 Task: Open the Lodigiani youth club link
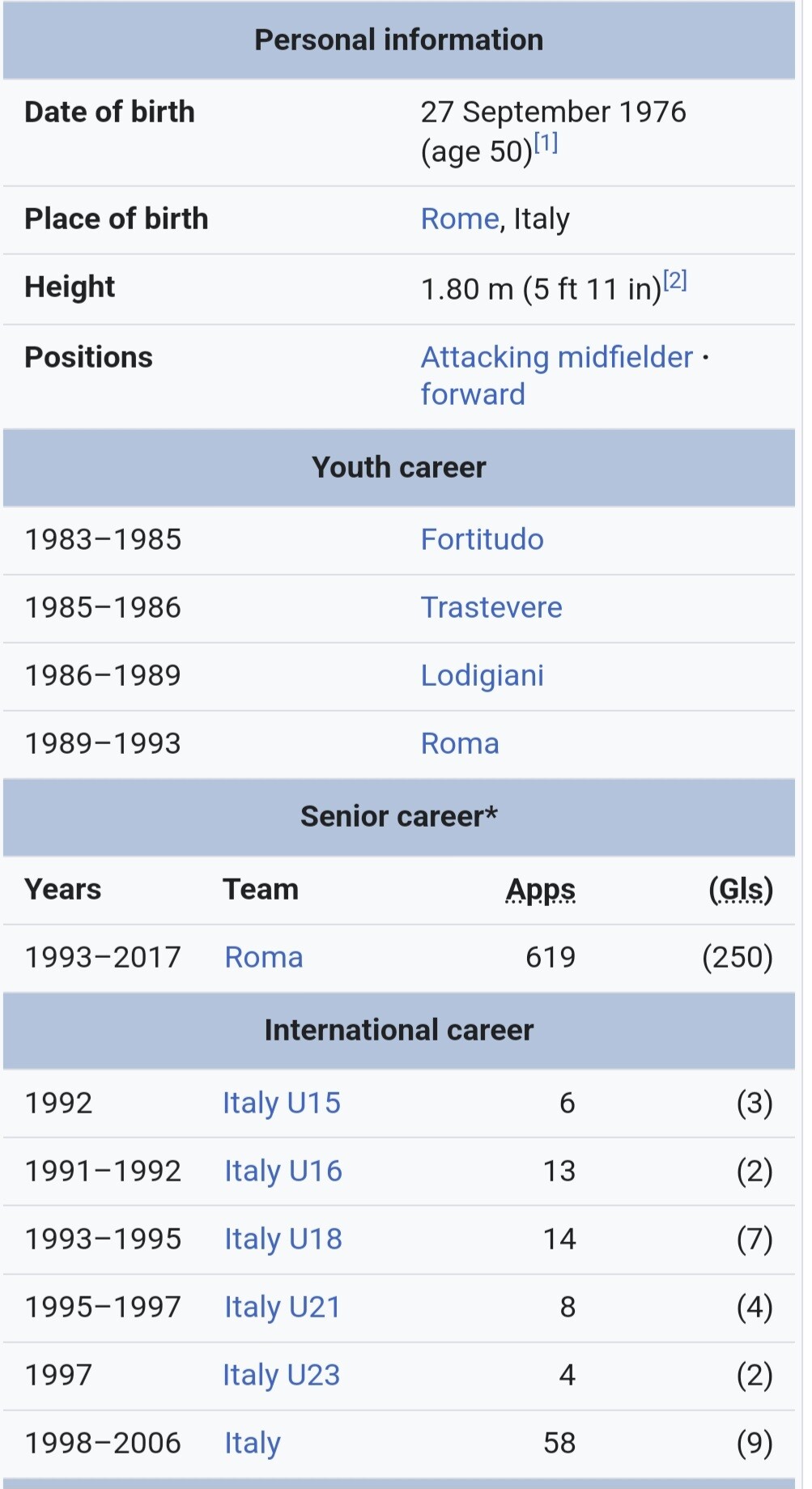pos(483,675)
